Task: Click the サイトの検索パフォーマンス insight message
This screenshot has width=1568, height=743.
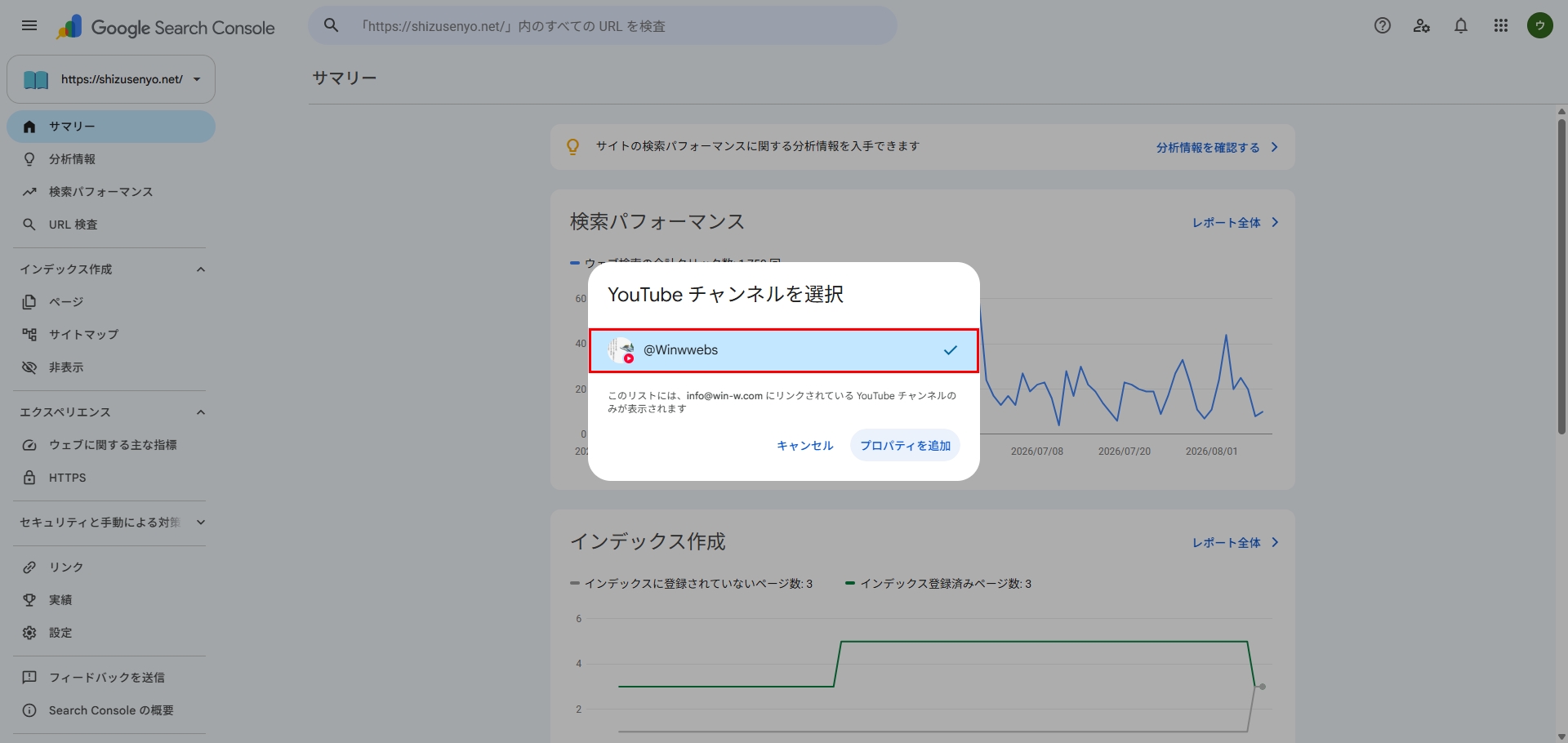Action: pyautogui.click(x=758, y=147)
